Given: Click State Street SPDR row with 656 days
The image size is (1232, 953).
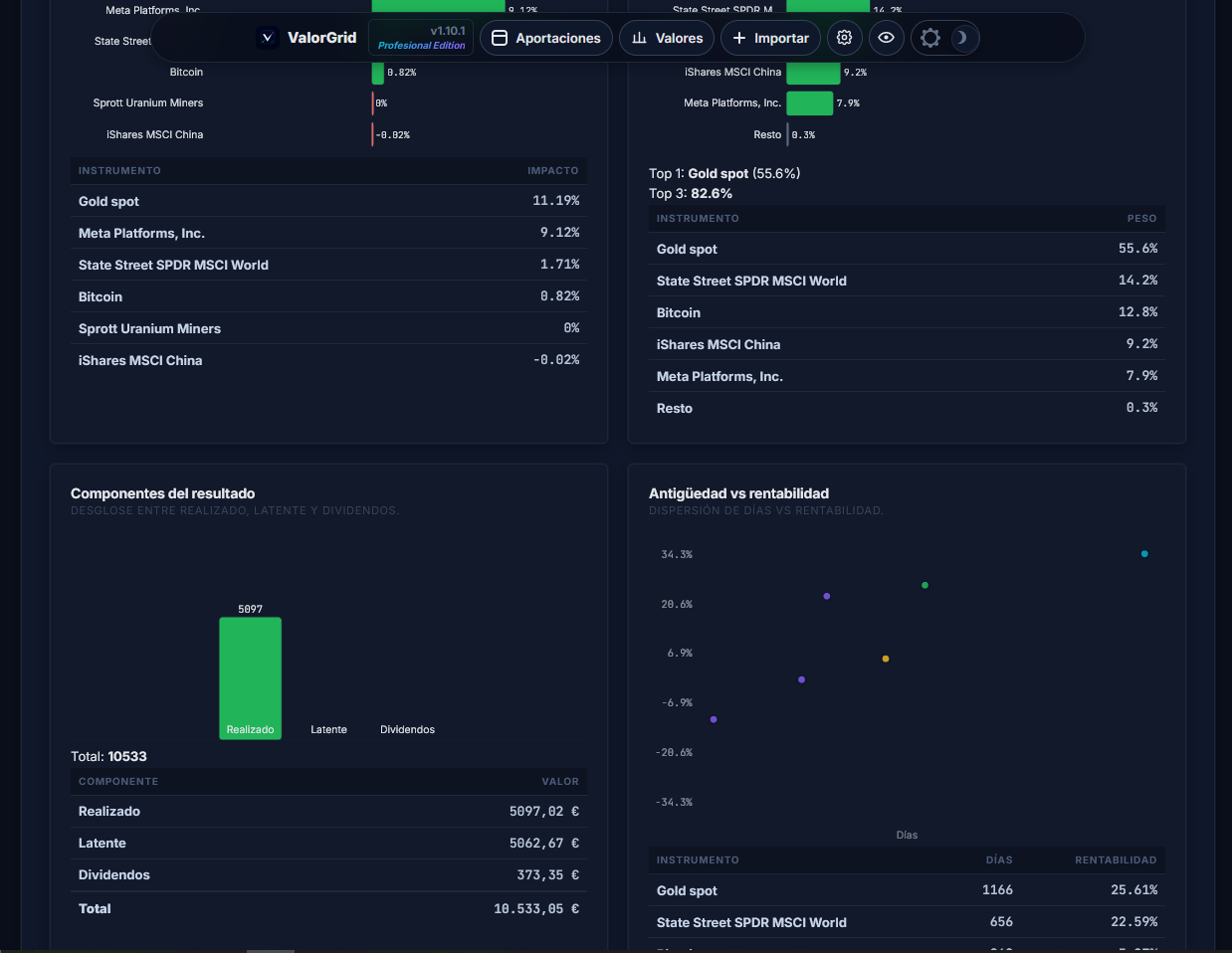Looking at the screenshot, I should (907, 922).
